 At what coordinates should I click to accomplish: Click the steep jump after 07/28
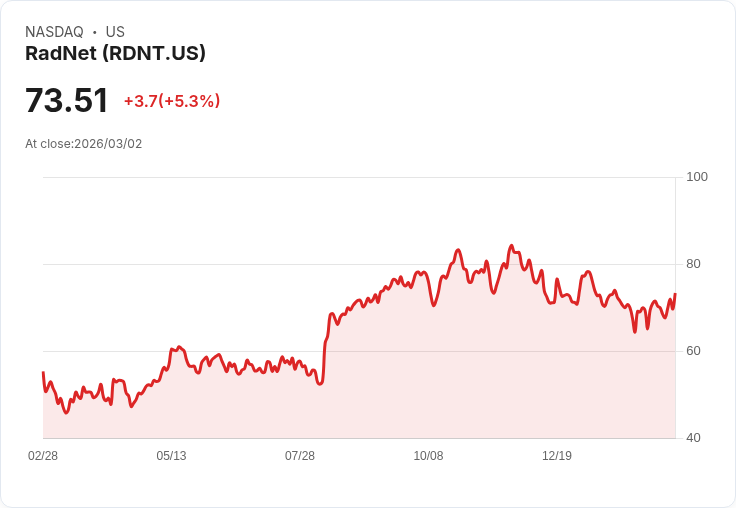326,345
